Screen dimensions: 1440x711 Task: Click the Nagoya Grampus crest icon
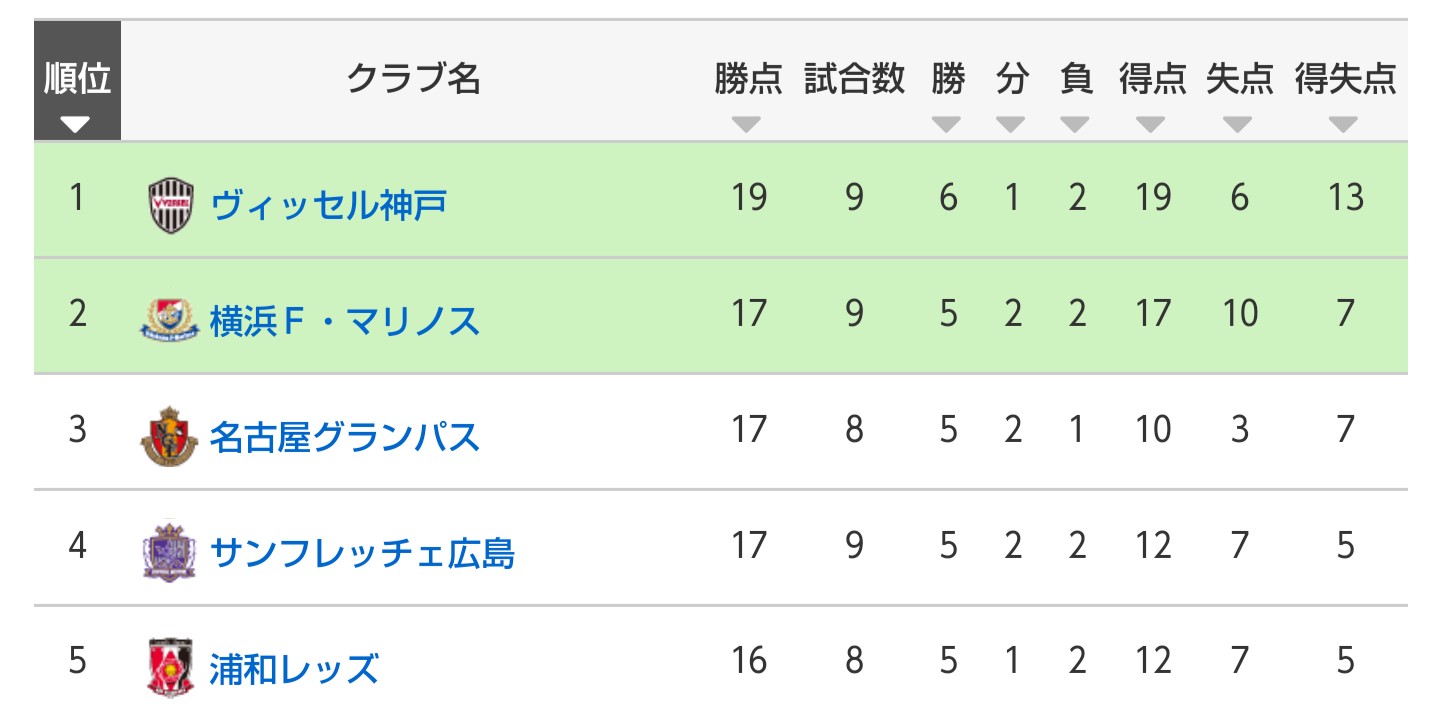pyautogui.click(x=171, y=436)
